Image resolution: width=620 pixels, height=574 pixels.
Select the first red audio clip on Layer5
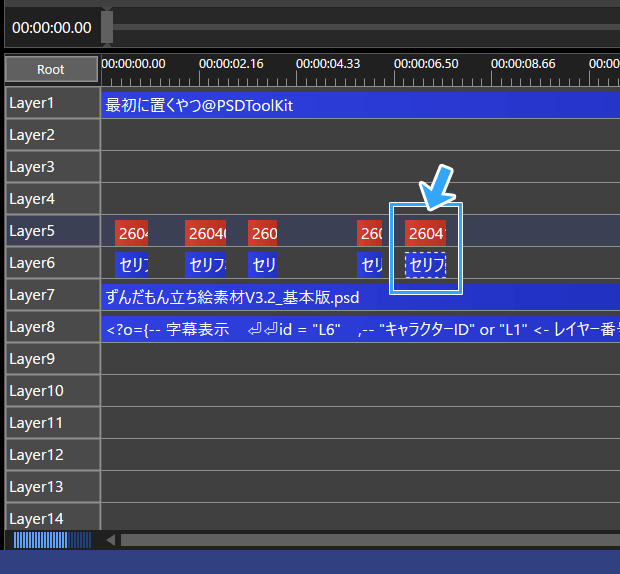pyautogui.click(x=132, y=233)
